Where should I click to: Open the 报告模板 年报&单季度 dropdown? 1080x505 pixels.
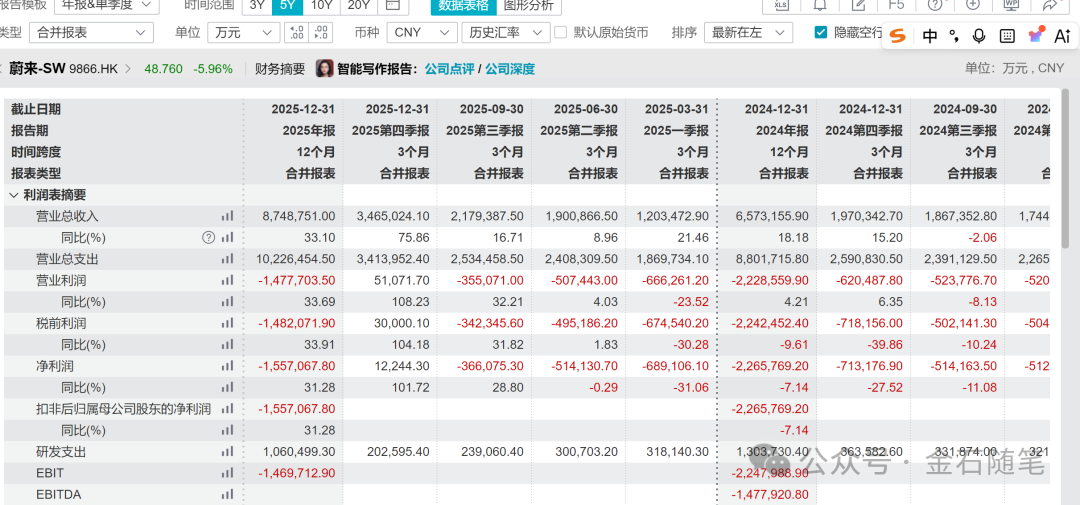point(106,5)
